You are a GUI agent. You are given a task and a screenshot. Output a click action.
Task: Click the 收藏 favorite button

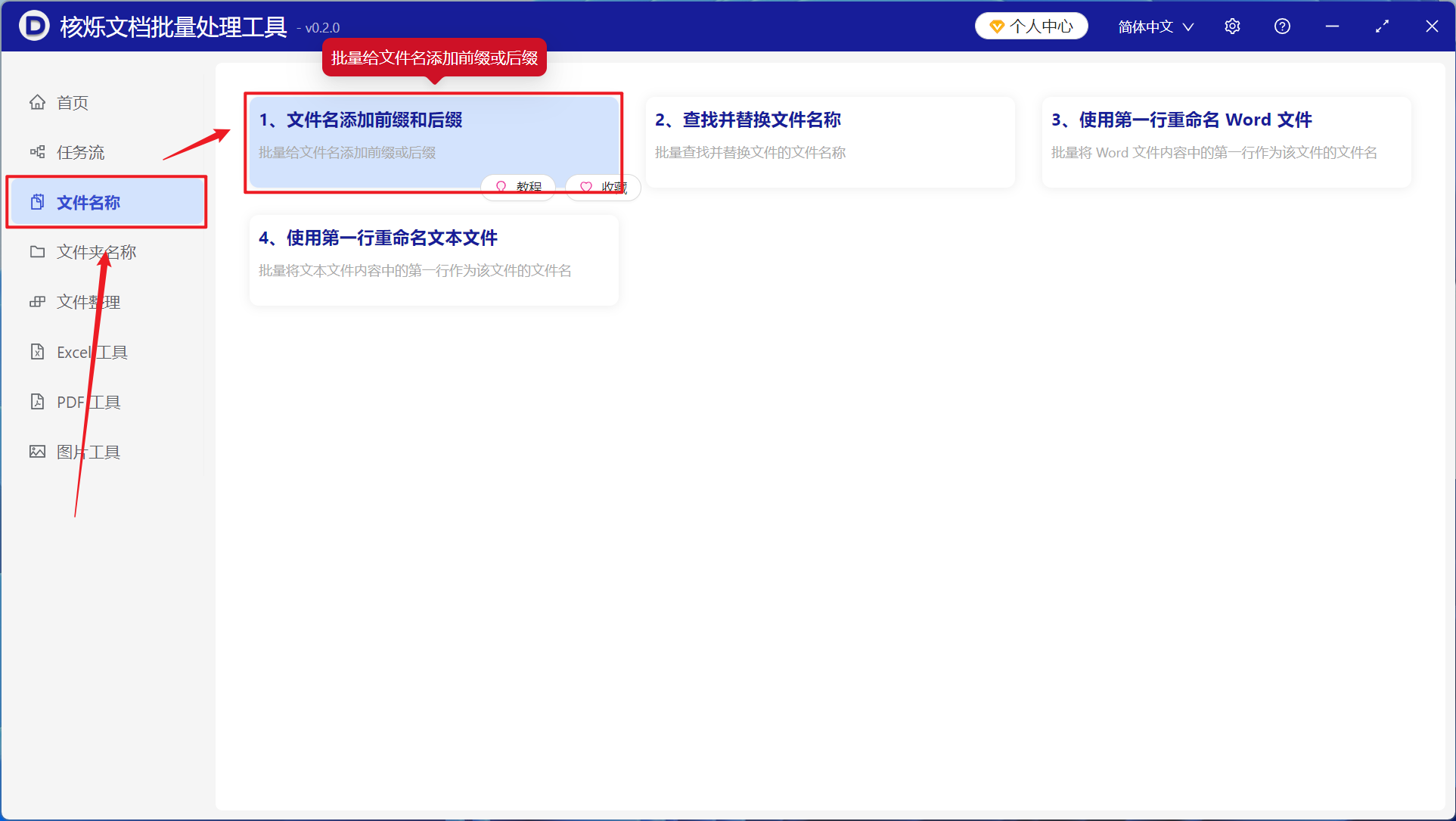pyautogui.click(x=603, y=186)
